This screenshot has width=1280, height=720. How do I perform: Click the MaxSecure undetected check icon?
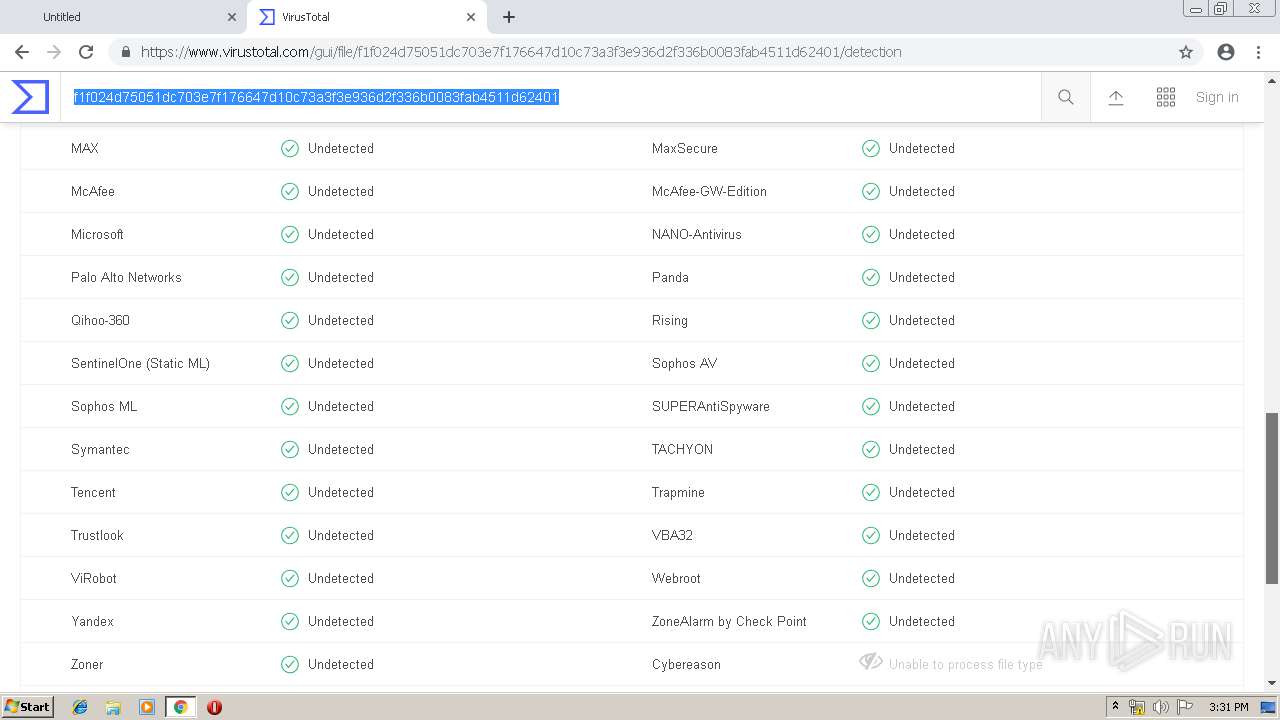(871, 148)
